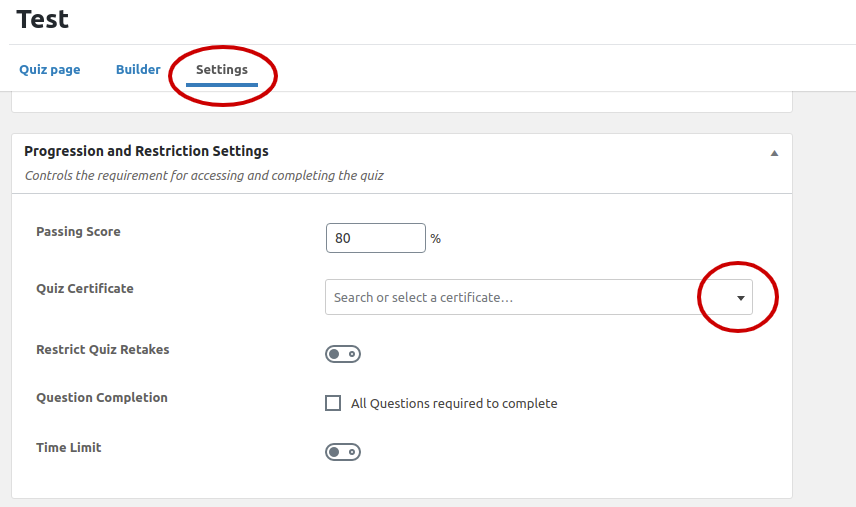Open the Quiz page tab
The height and width of the screenshot is (507, 856).
pos(50,69)
